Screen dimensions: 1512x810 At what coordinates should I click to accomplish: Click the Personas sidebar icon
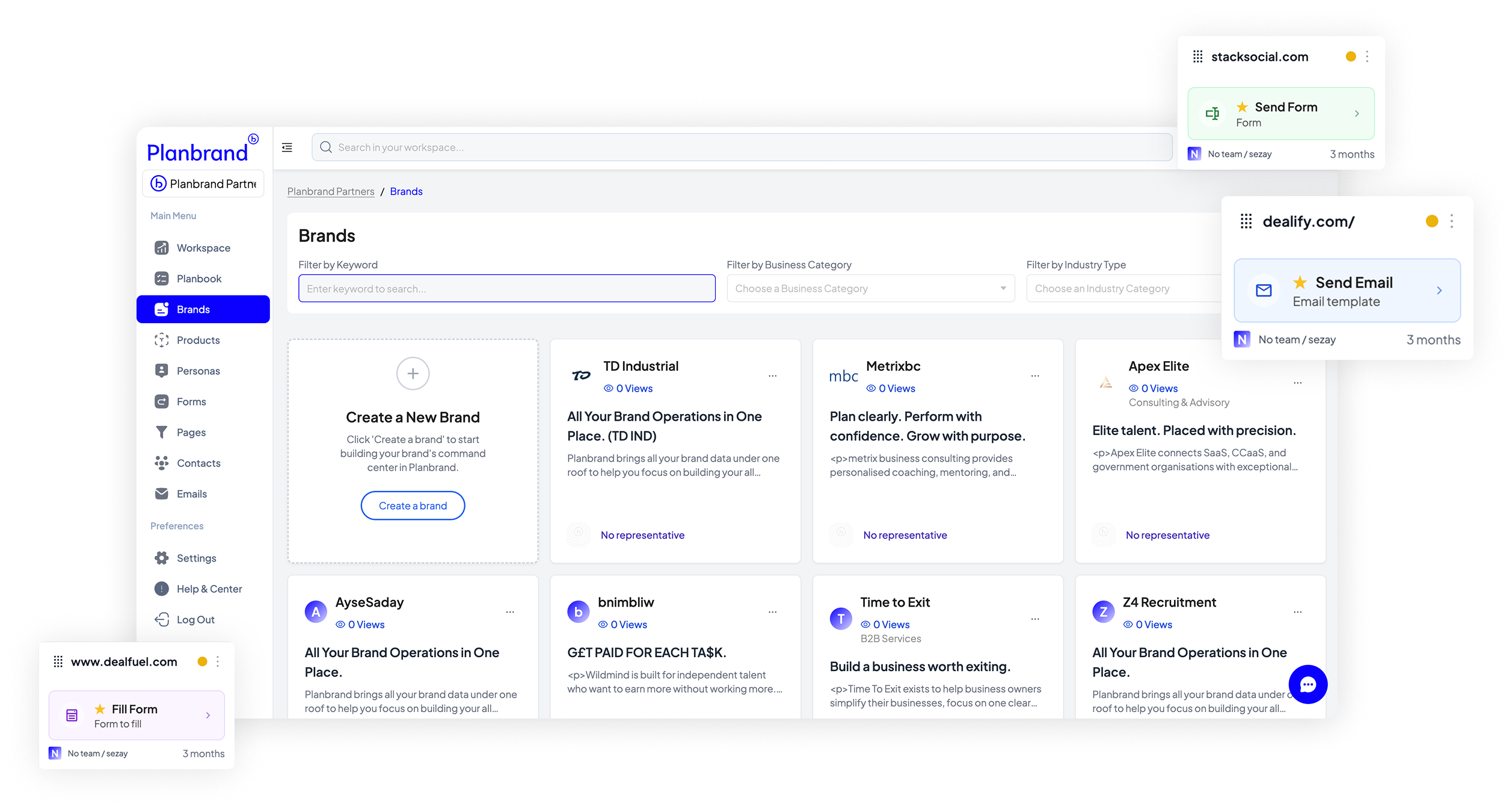point(161,371)
